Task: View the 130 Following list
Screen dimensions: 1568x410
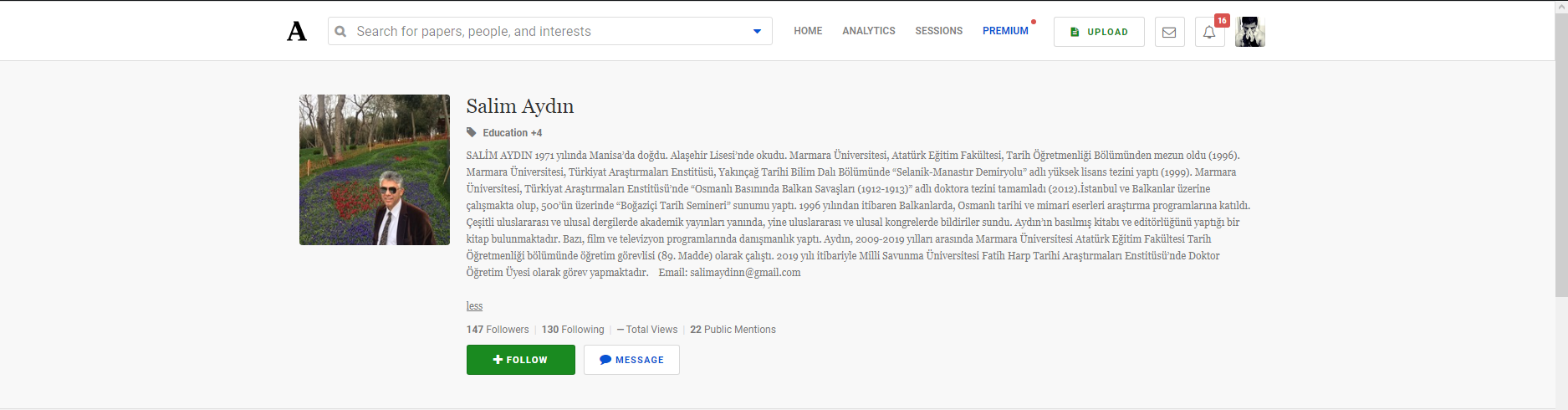Action: click(573, 330)
